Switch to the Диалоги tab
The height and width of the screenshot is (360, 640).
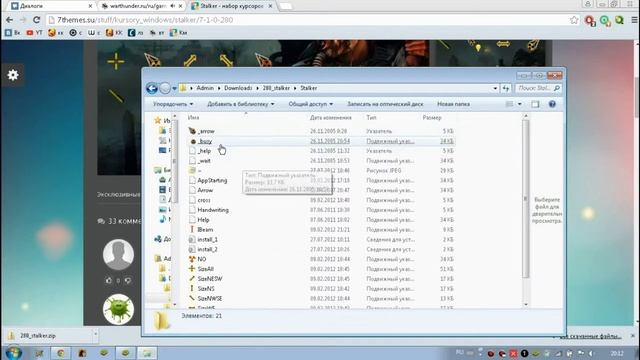51,6
